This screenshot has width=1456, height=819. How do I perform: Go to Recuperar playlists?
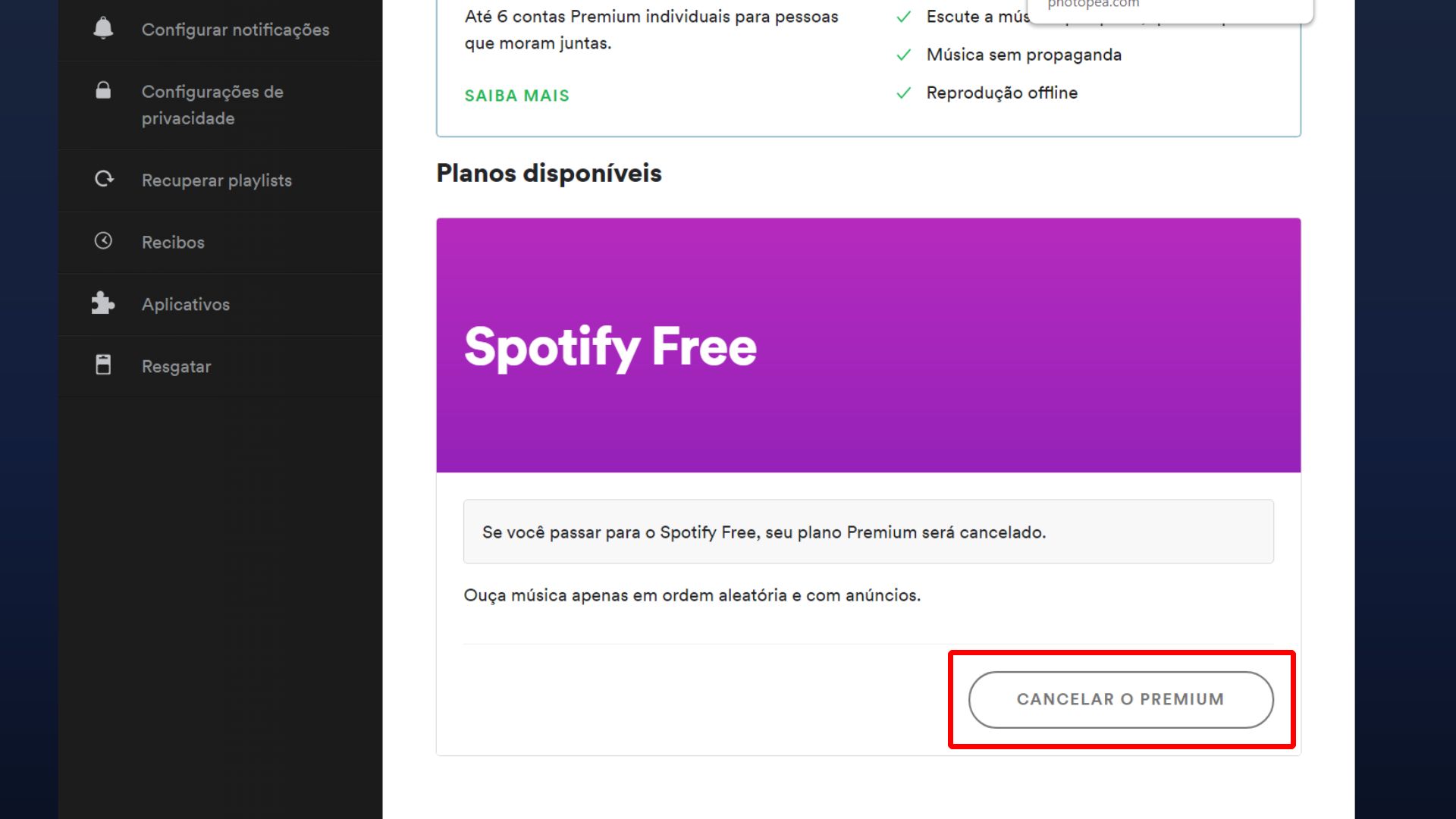coord(216,180)
